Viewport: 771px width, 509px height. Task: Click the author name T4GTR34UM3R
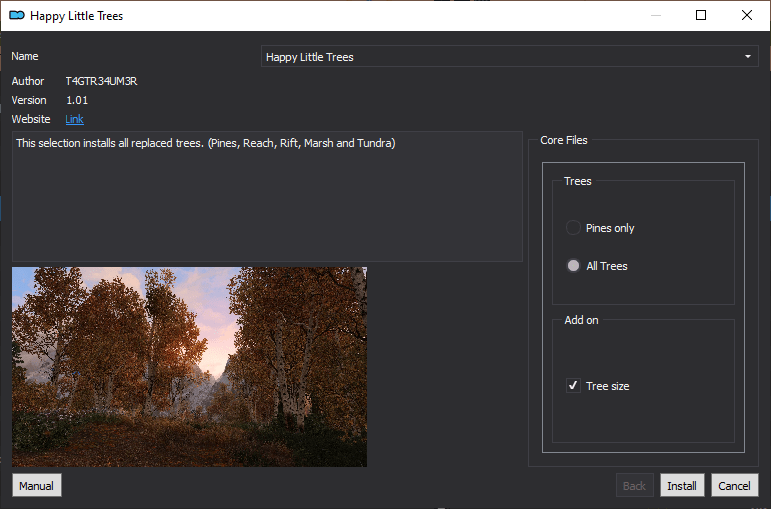[x=101, y=81]
